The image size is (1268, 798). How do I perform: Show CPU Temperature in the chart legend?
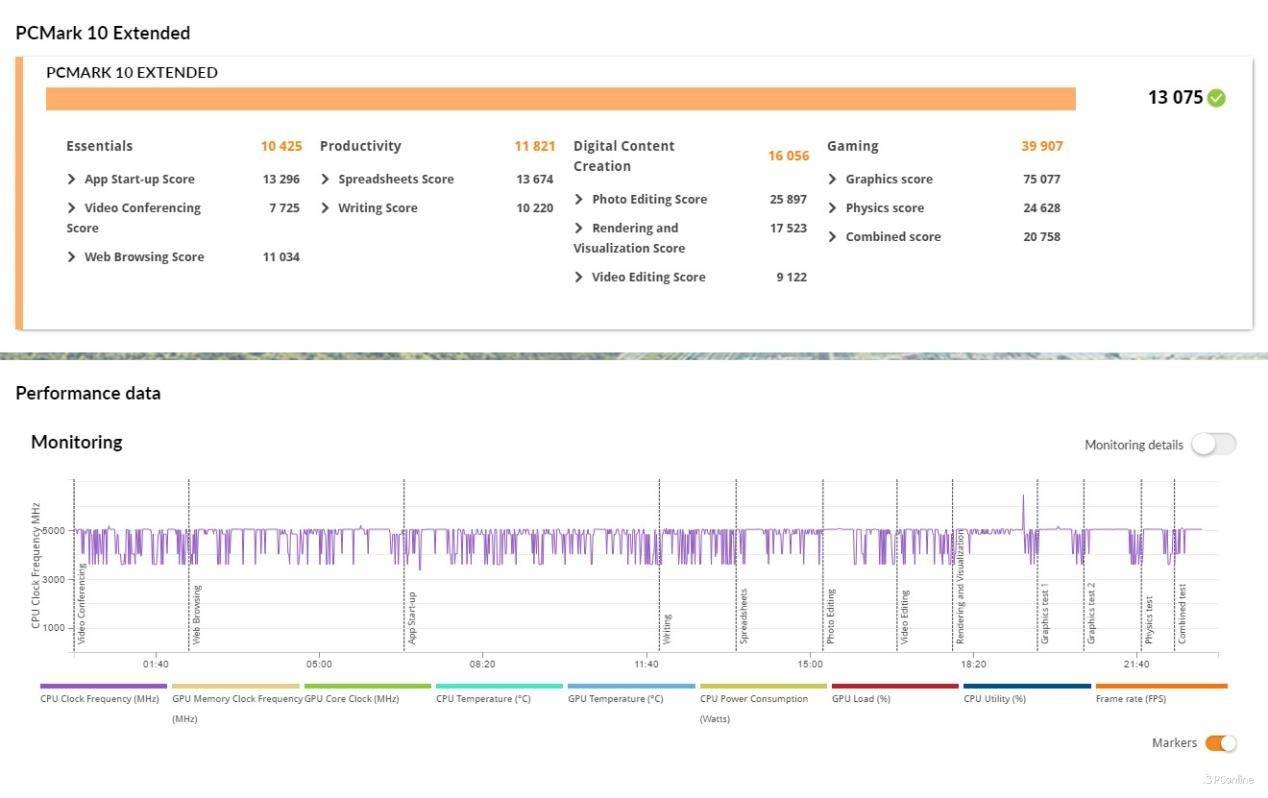(x=499, y=687)
